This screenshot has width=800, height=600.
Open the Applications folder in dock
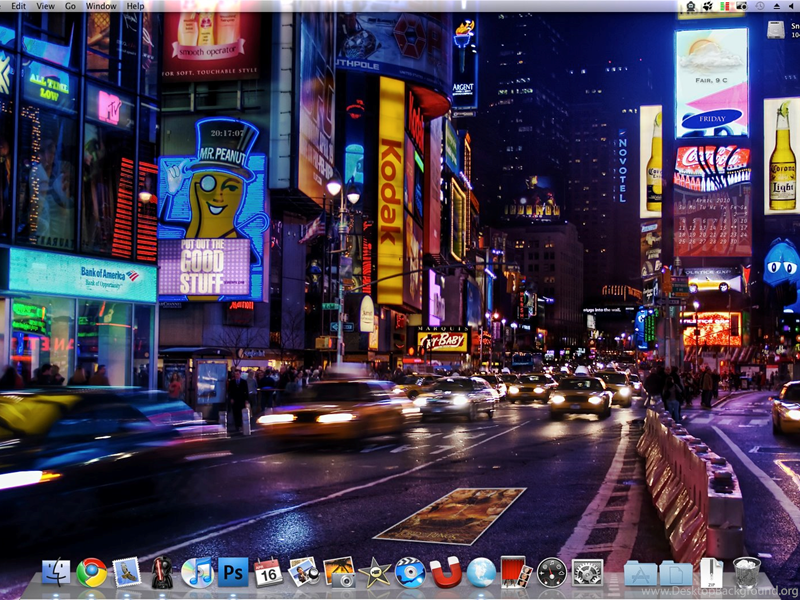click(641, 573)
